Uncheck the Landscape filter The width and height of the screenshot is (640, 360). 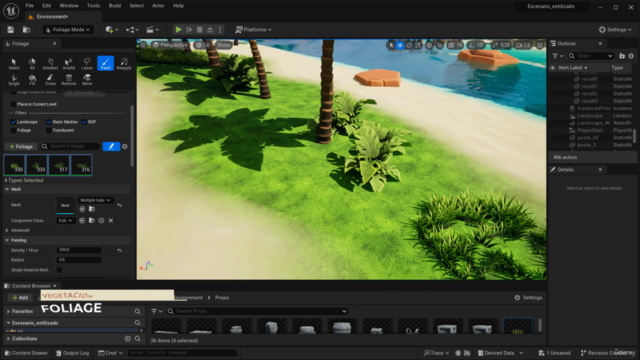coord(13,122)
